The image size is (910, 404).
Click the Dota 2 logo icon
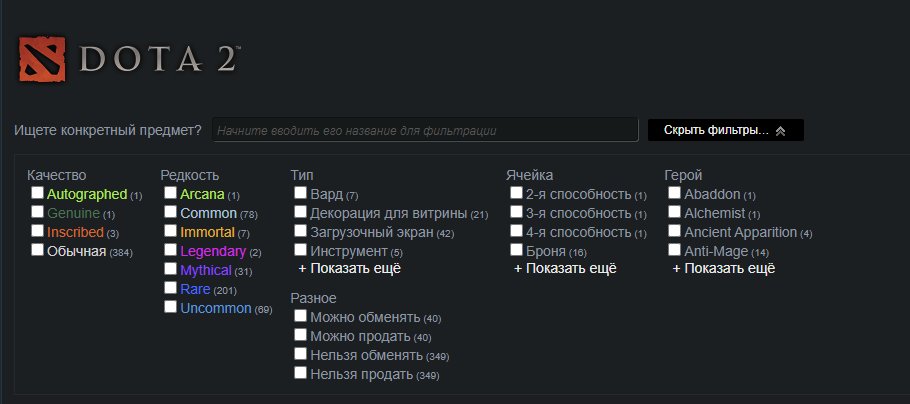click(42, 59)
